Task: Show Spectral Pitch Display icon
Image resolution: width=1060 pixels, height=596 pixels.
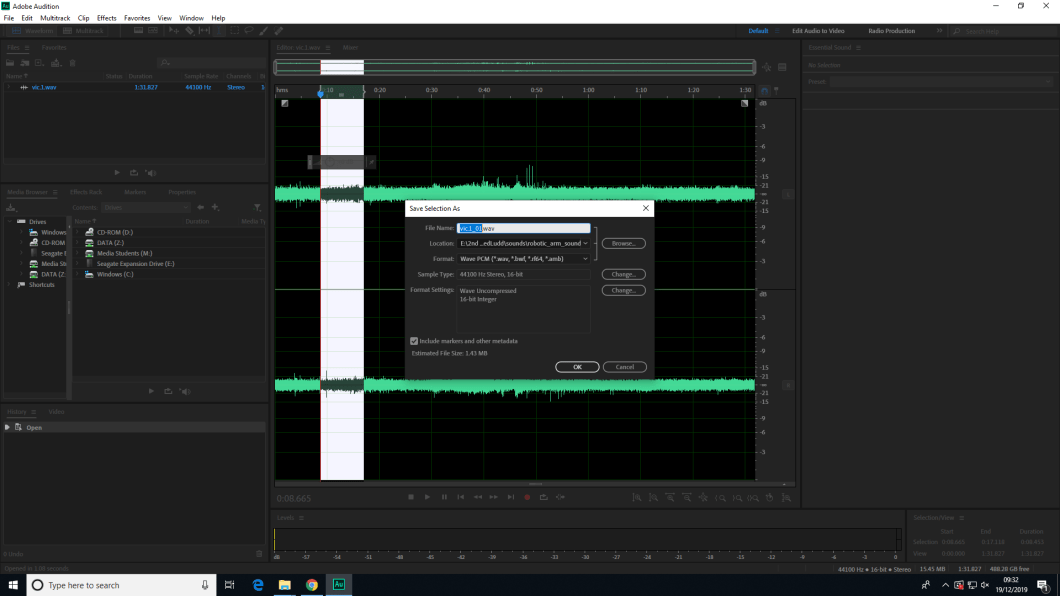Action: [x=153, y=30]
